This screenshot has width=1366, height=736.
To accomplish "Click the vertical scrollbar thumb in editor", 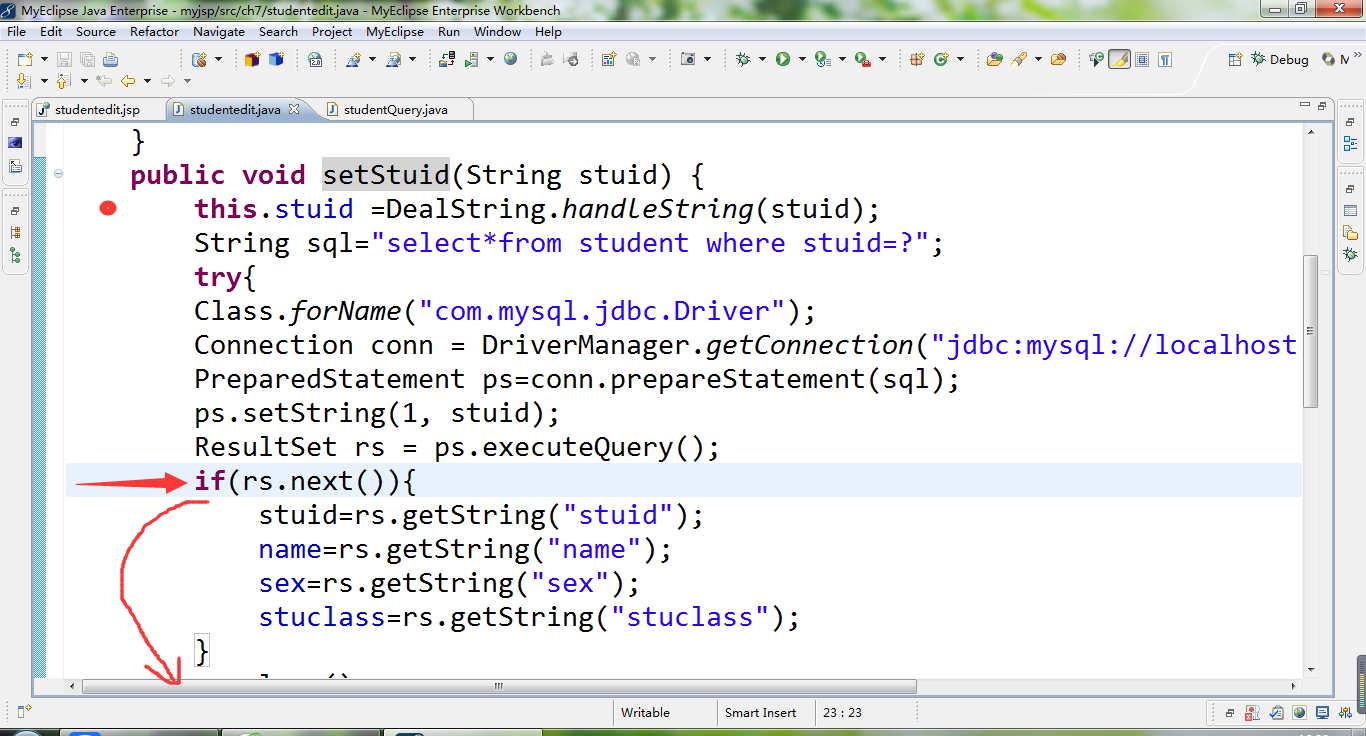I will (1310, 331).
